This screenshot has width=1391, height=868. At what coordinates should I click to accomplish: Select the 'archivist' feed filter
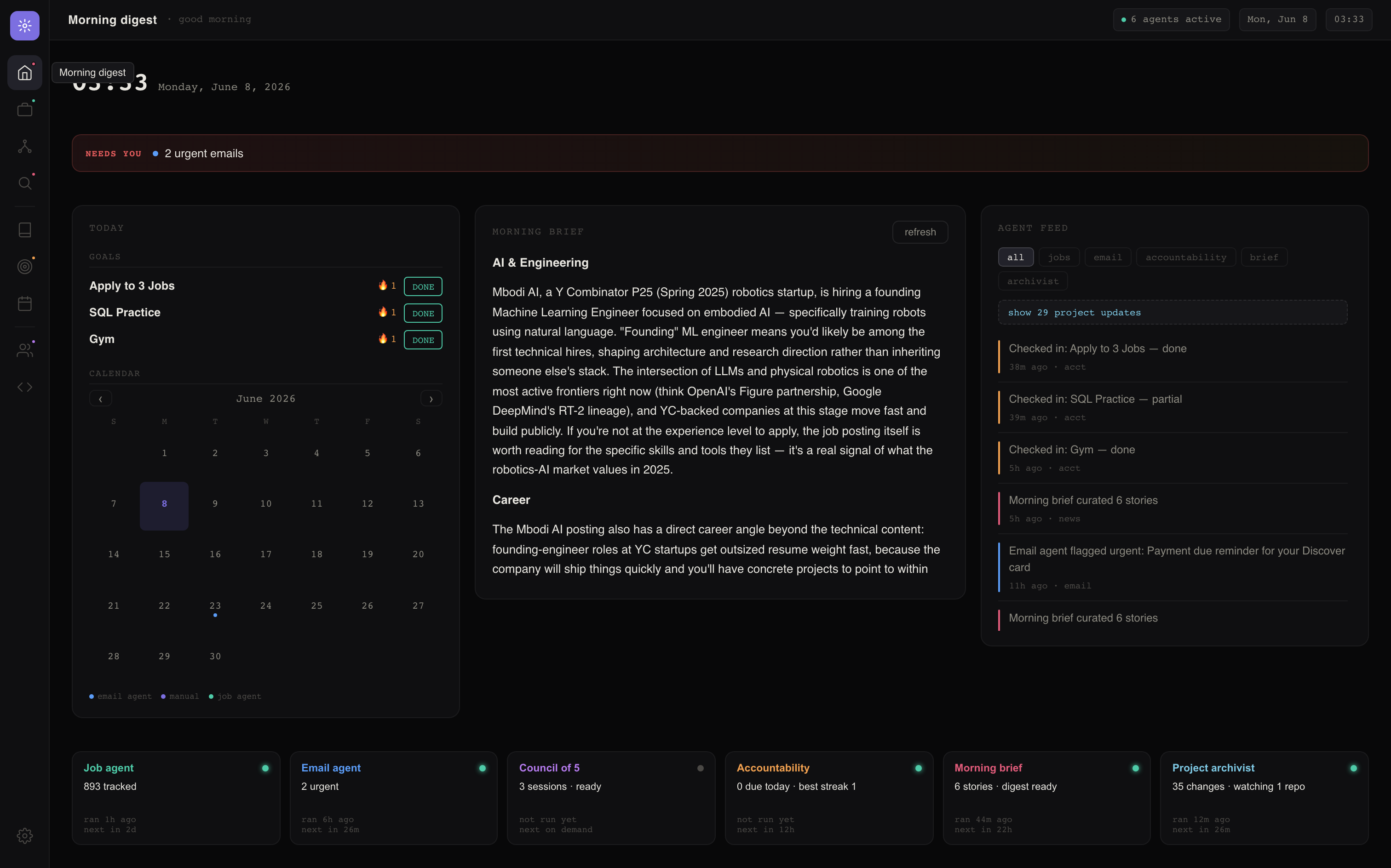1032,281
